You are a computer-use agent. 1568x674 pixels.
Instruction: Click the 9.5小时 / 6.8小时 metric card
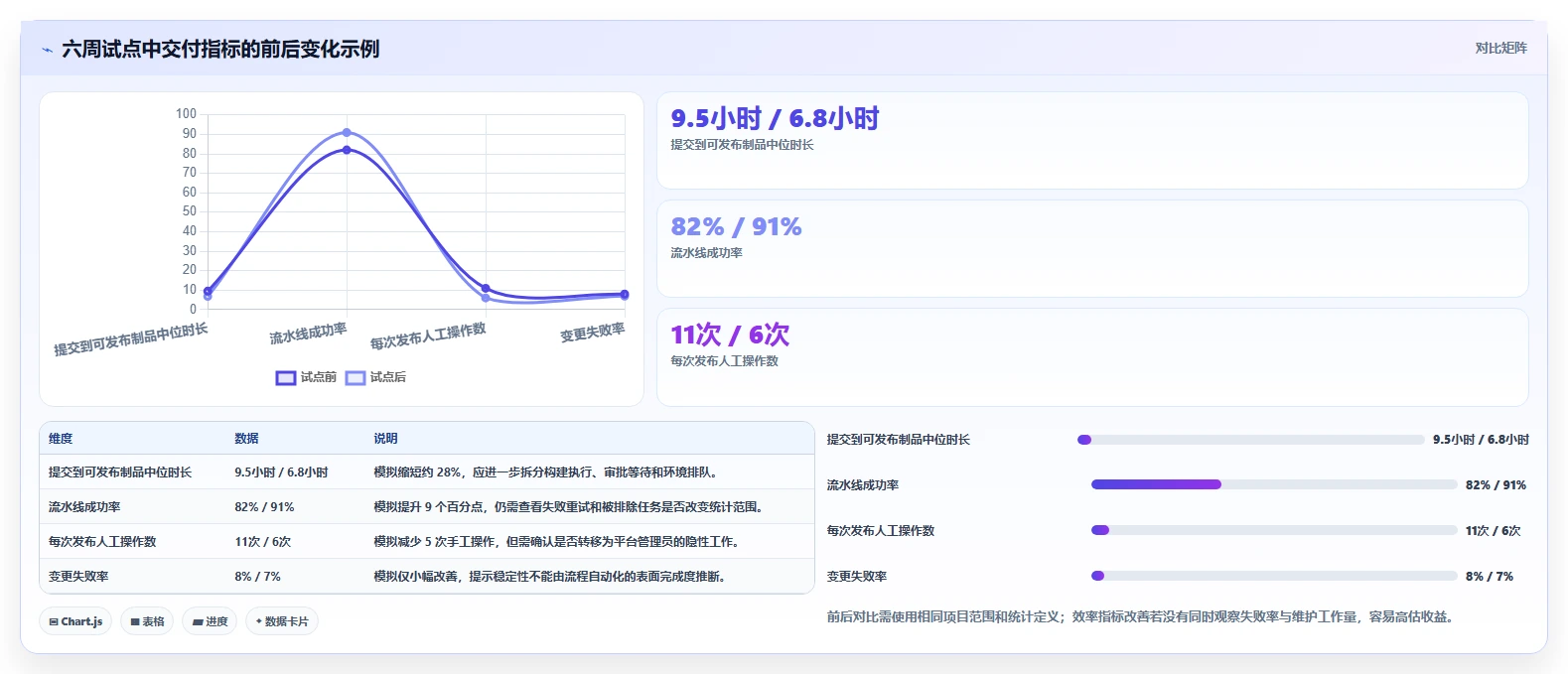1092,141
